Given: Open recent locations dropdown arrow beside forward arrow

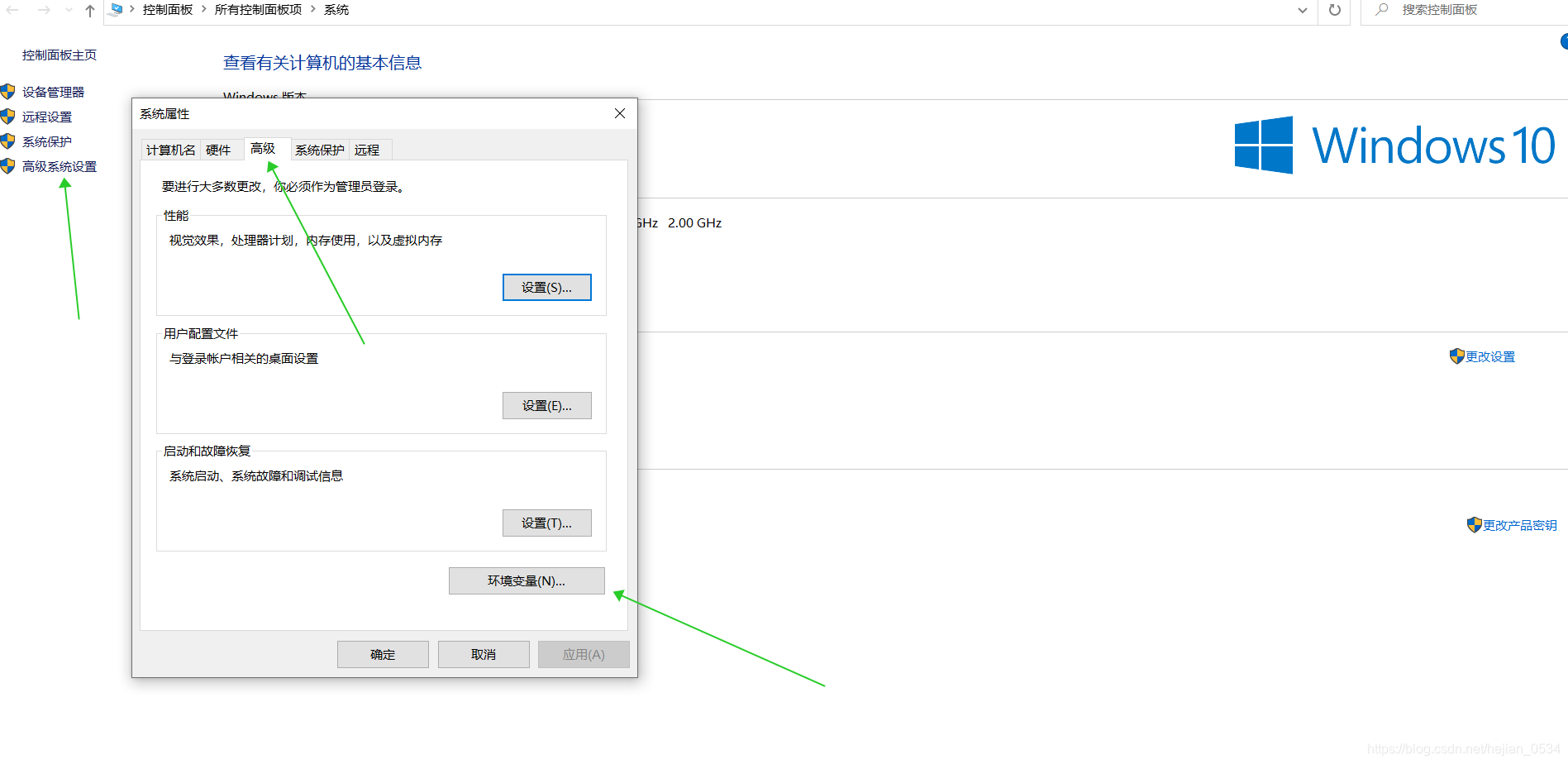Looking at the screenshot, I should coord(69,11).
